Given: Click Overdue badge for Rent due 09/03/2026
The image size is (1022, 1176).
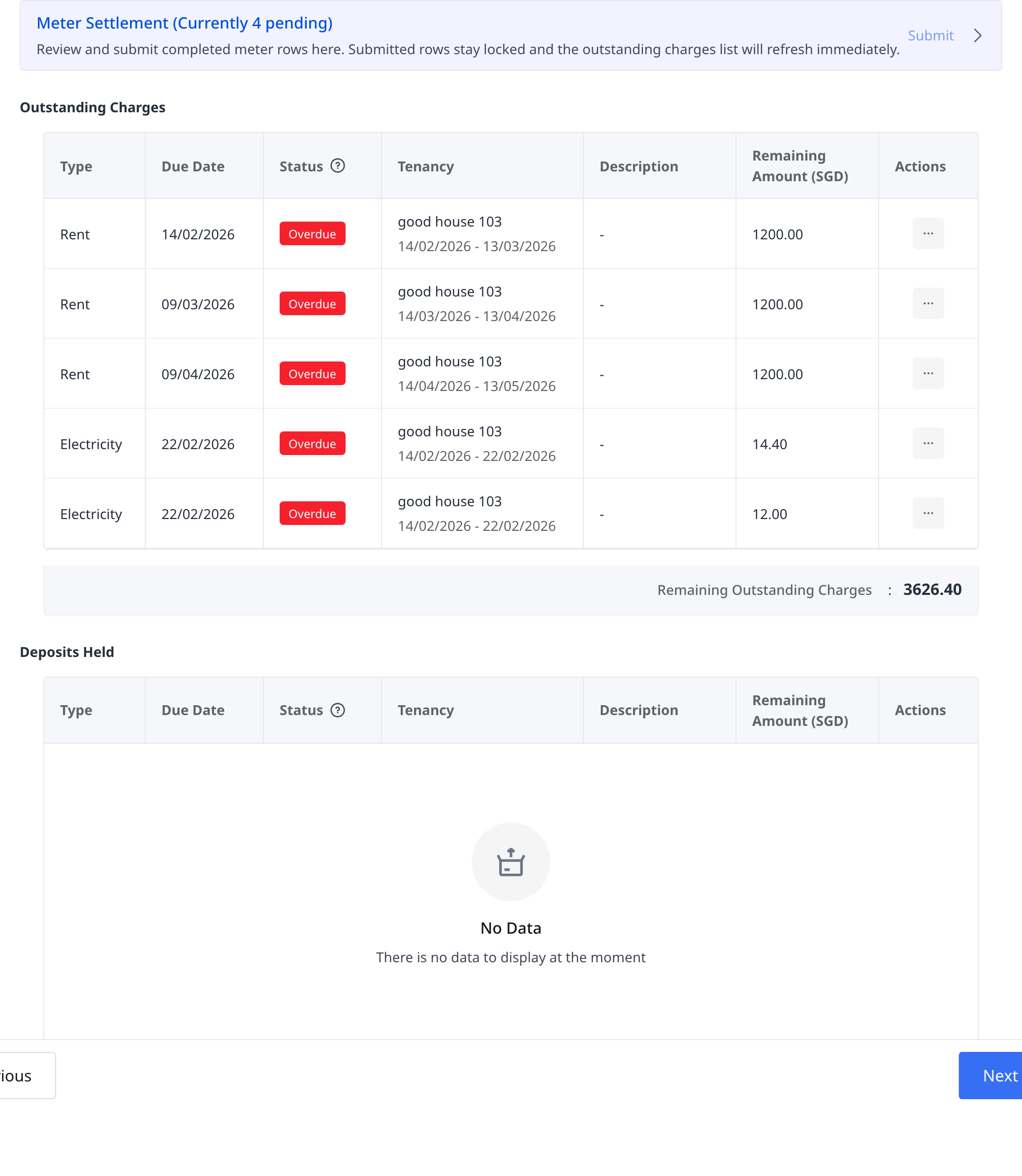Looking at the screenshot, I should click(x=312, y=303).
